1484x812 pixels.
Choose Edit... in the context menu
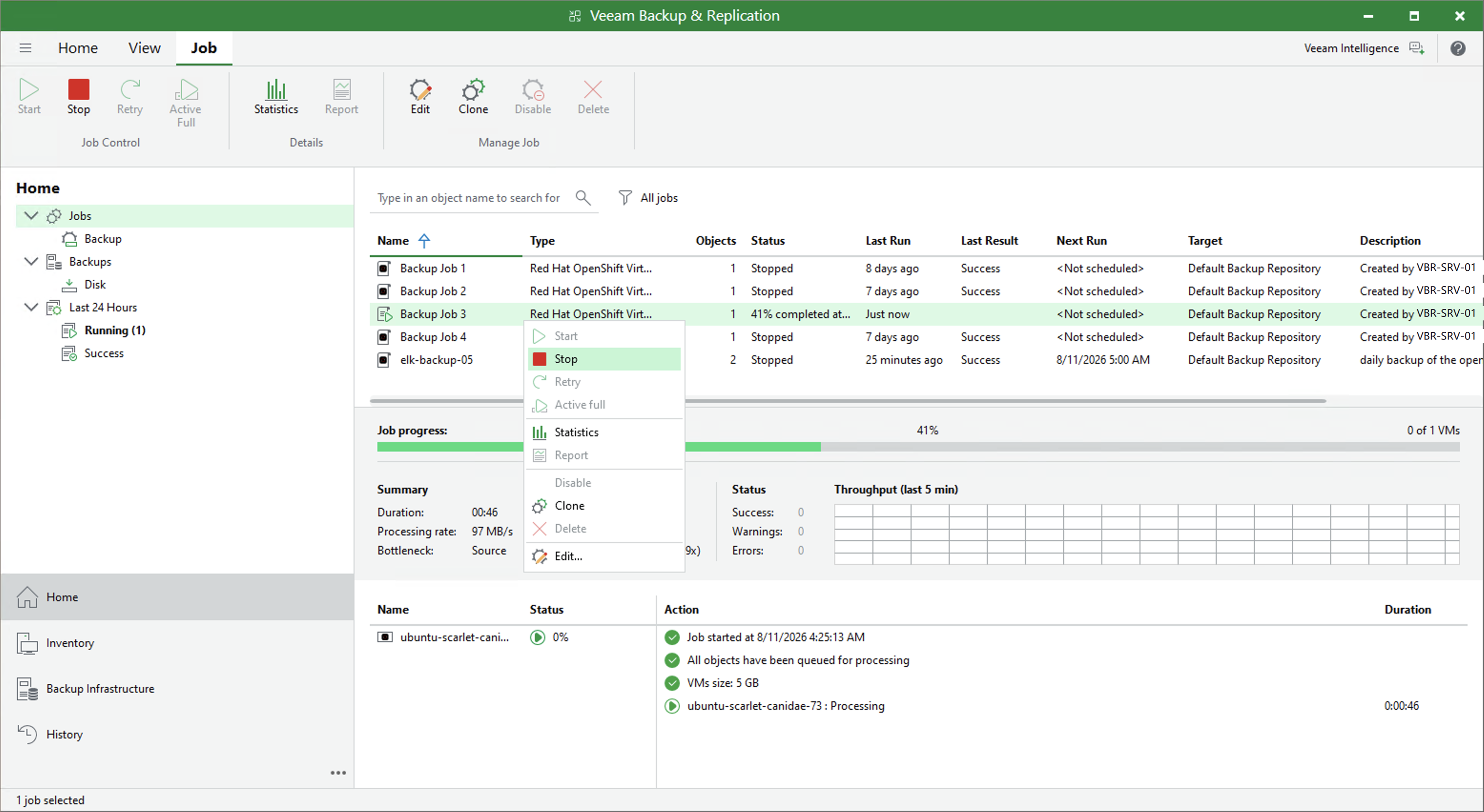(x=604, y=556)
